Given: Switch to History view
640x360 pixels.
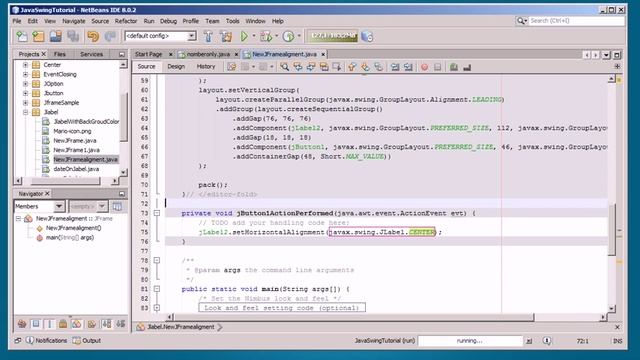Looking at the screenshot, I should point(206,67).
